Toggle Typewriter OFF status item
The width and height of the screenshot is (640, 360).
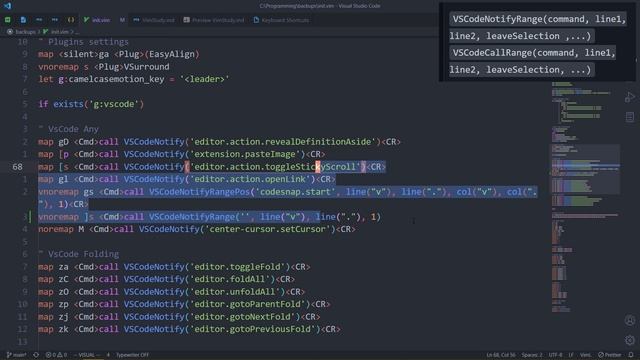(132, 355)
